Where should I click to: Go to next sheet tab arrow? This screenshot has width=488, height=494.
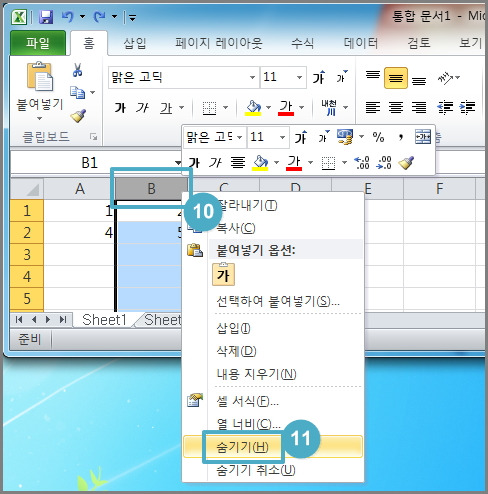coord(48,320)
